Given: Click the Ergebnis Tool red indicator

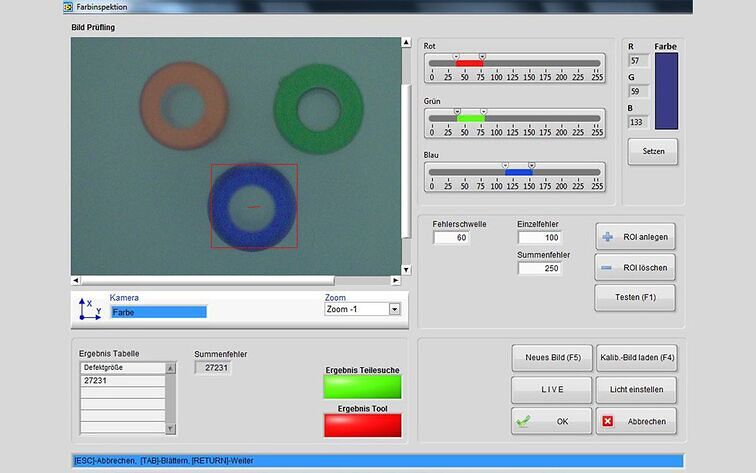Looking at the screenshot, I should [x=363, y=425].
